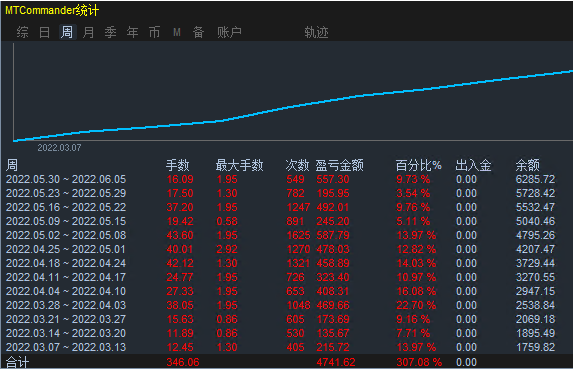Click balance value 5728.42
Image resolution: width=573 pixels, height=369 pixels.
pyautogui.click(x=535, y=193)
